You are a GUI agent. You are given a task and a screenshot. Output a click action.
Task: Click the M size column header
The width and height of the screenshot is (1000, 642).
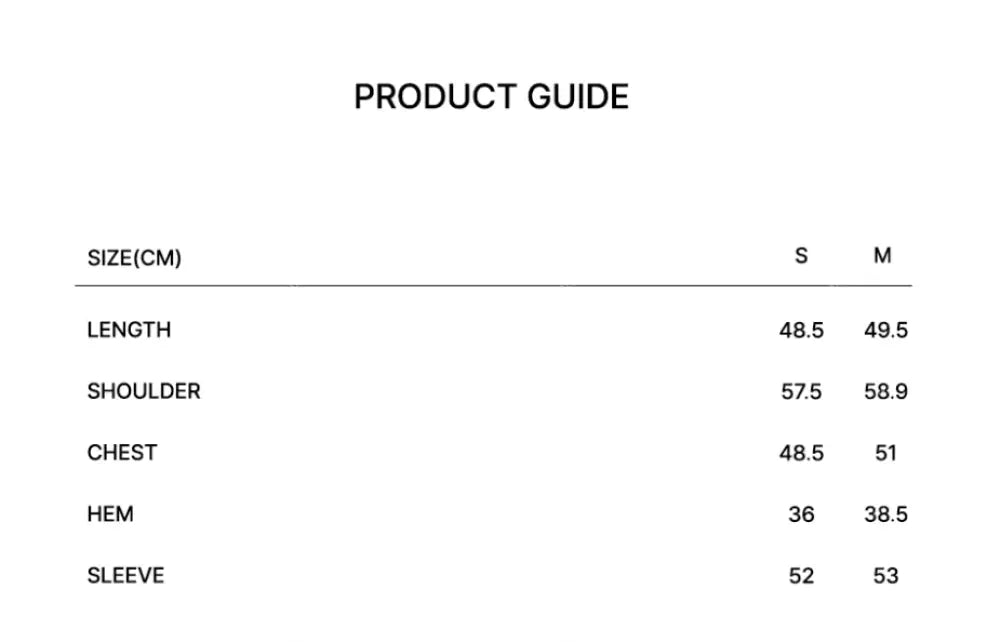(x=882, y=256)
